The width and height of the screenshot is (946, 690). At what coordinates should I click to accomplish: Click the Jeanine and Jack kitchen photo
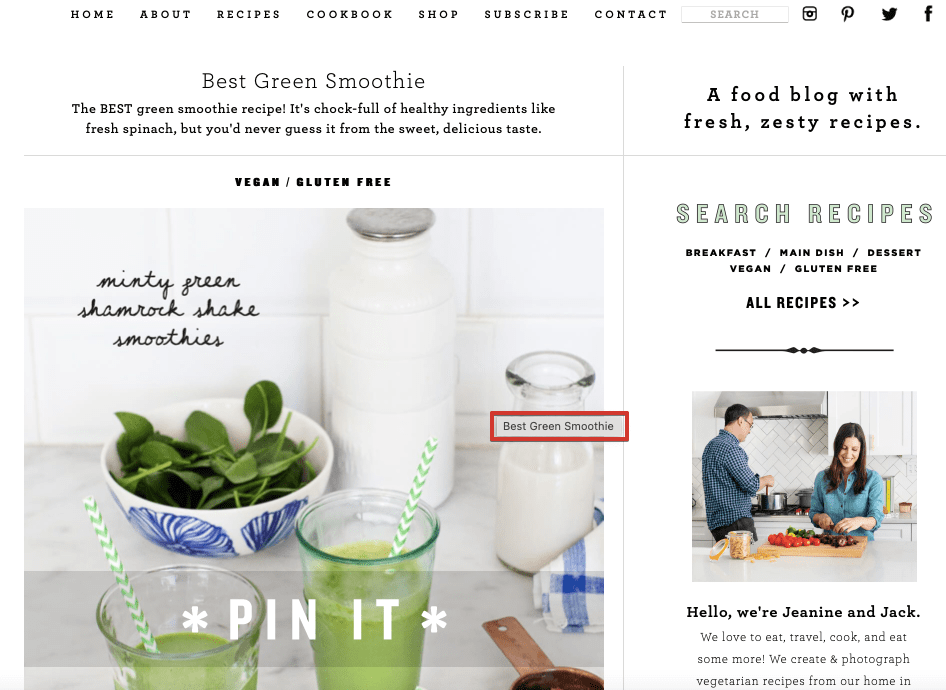point(804,486)
